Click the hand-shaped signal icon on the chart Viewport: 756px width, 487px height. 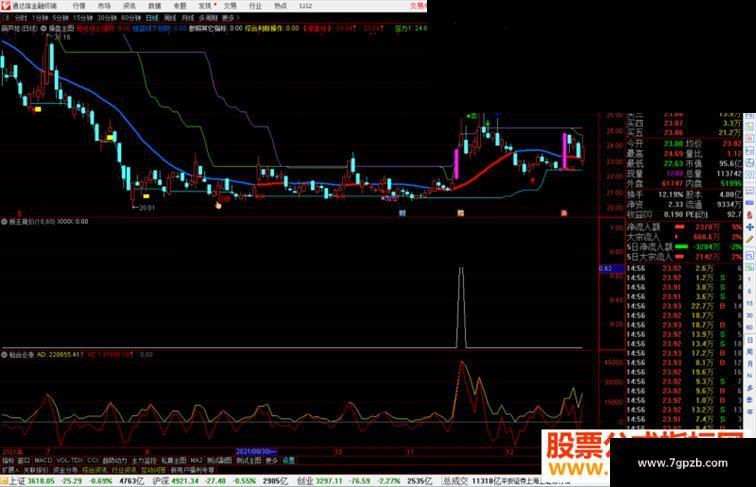pos(218,205)
